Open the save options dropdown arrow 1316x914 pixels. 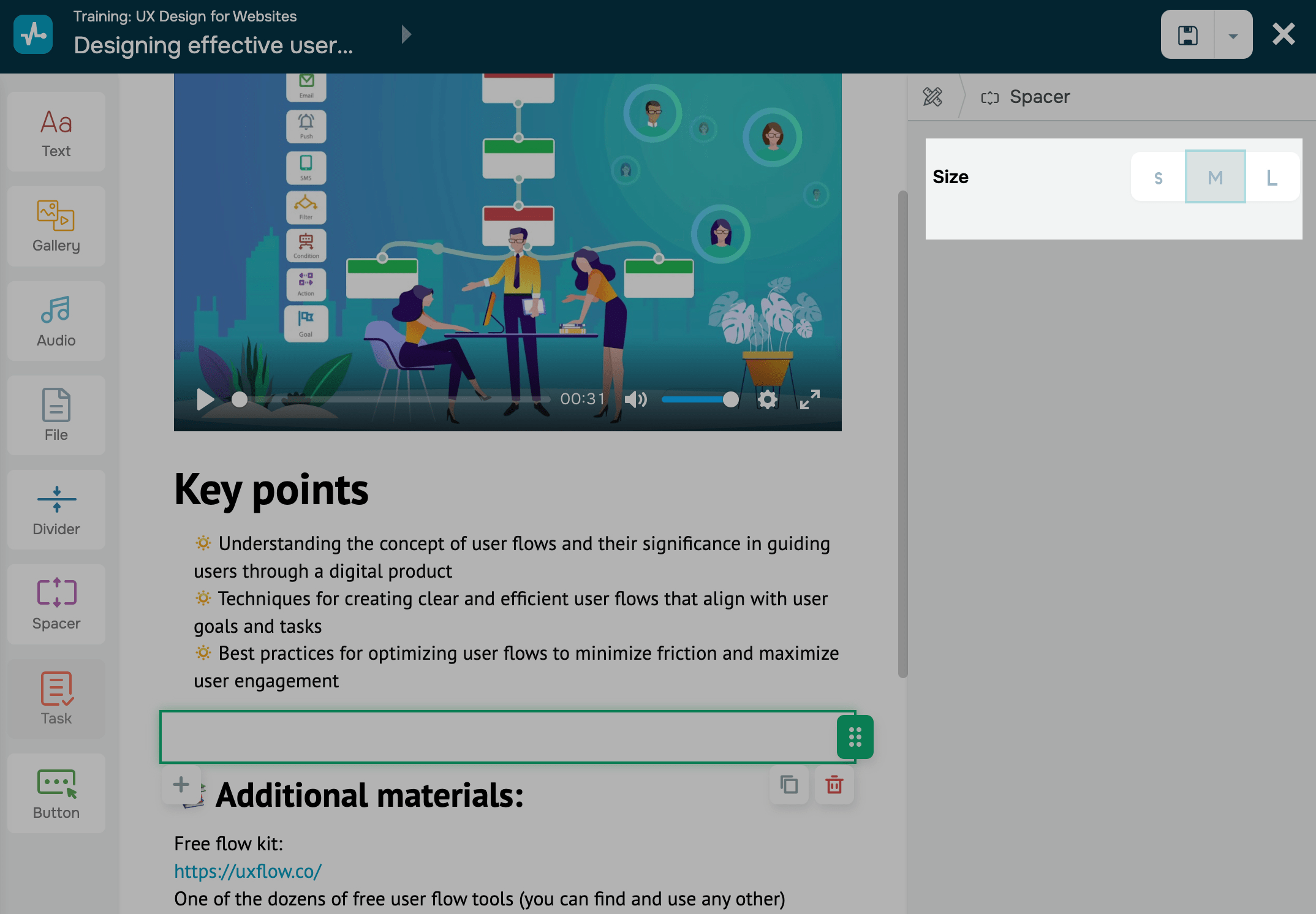click(x=1233, y=35)
